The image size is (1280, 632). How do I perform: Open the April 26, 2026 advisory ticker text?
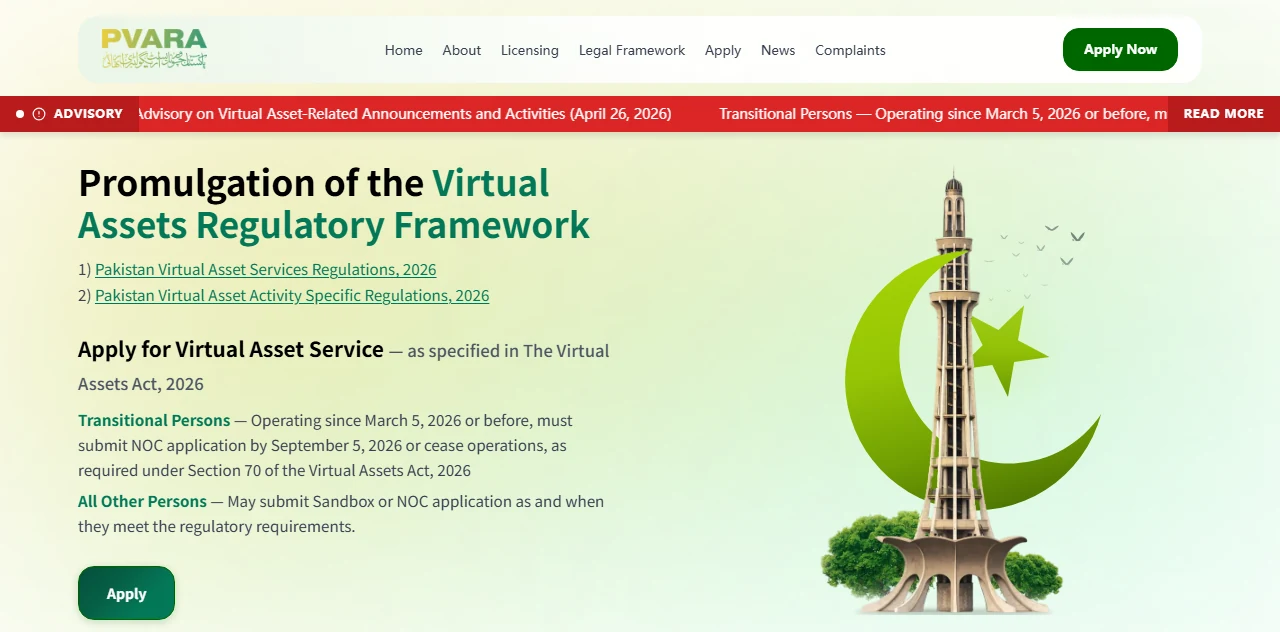[x=404, y=114]
